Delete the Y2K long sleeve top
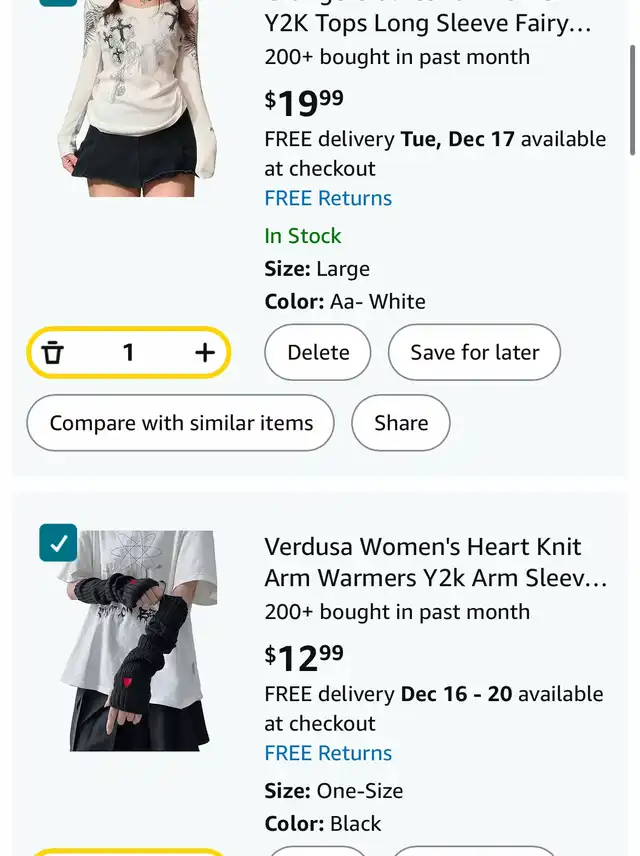 [x=318, y=352]
